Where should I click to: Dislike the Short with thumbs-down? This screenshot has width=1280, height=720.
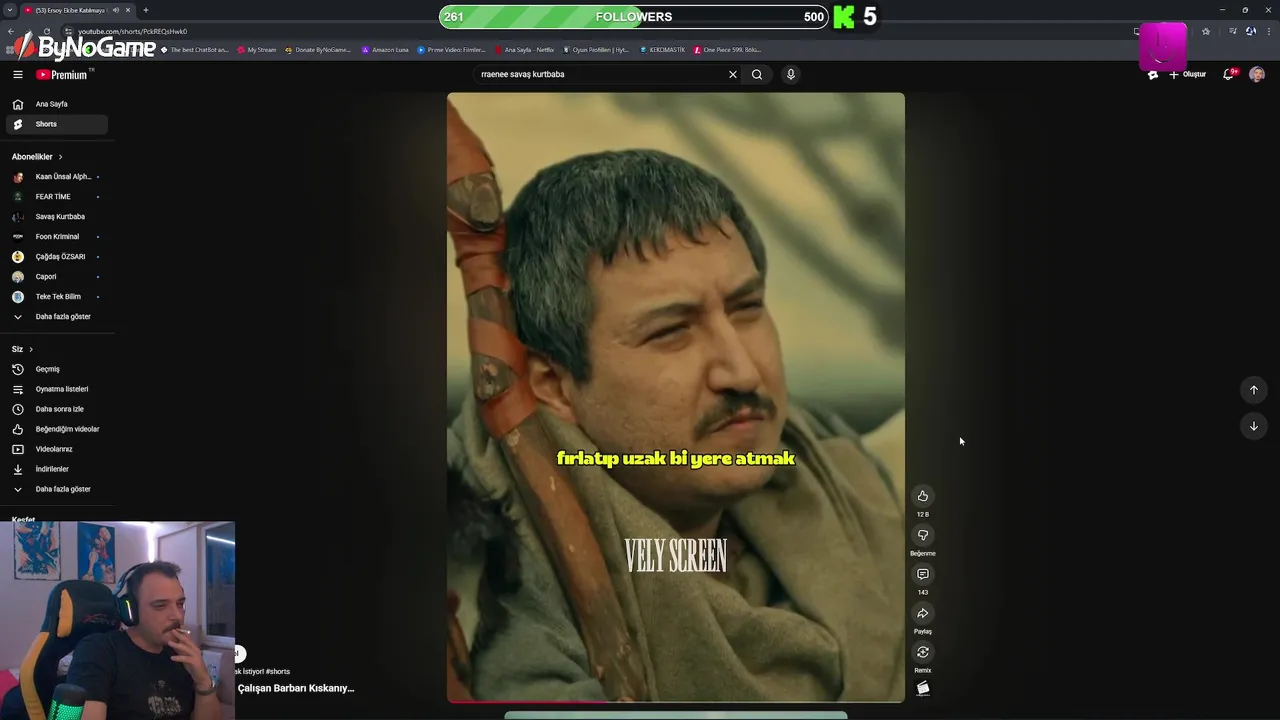pos(923,535)
